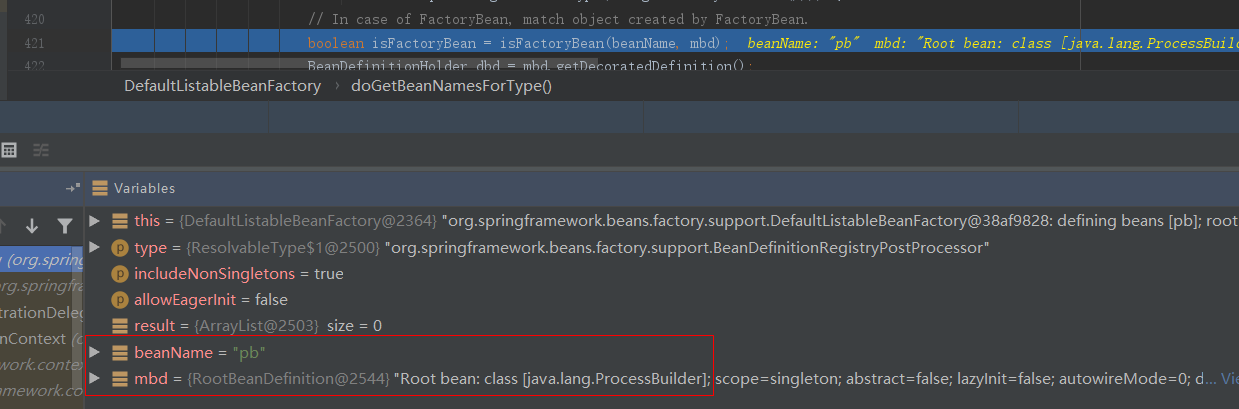Image resolution: width=1239 pixels, height=409 pixels.
Task: Click the Variables panel header icon
Action: point(99,188)
